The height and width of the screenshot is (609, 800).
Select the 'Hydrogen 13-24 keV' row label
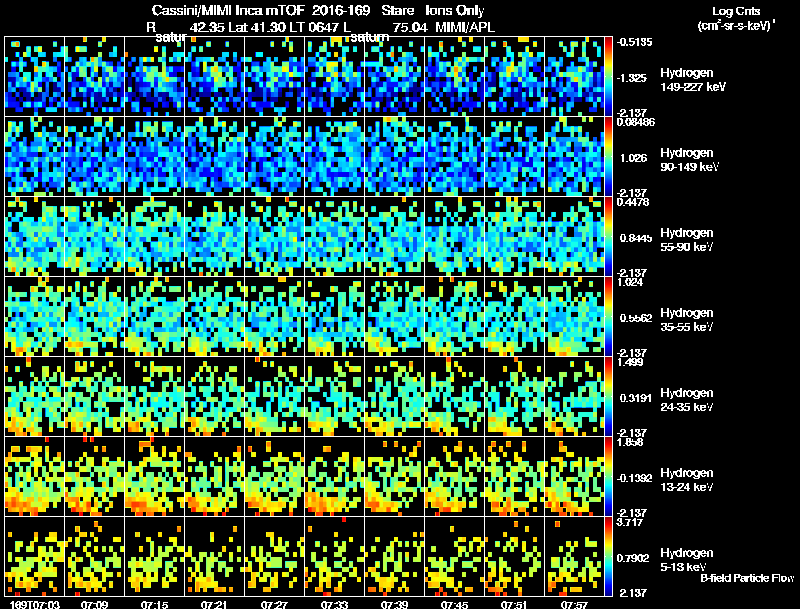click(687, 480)
